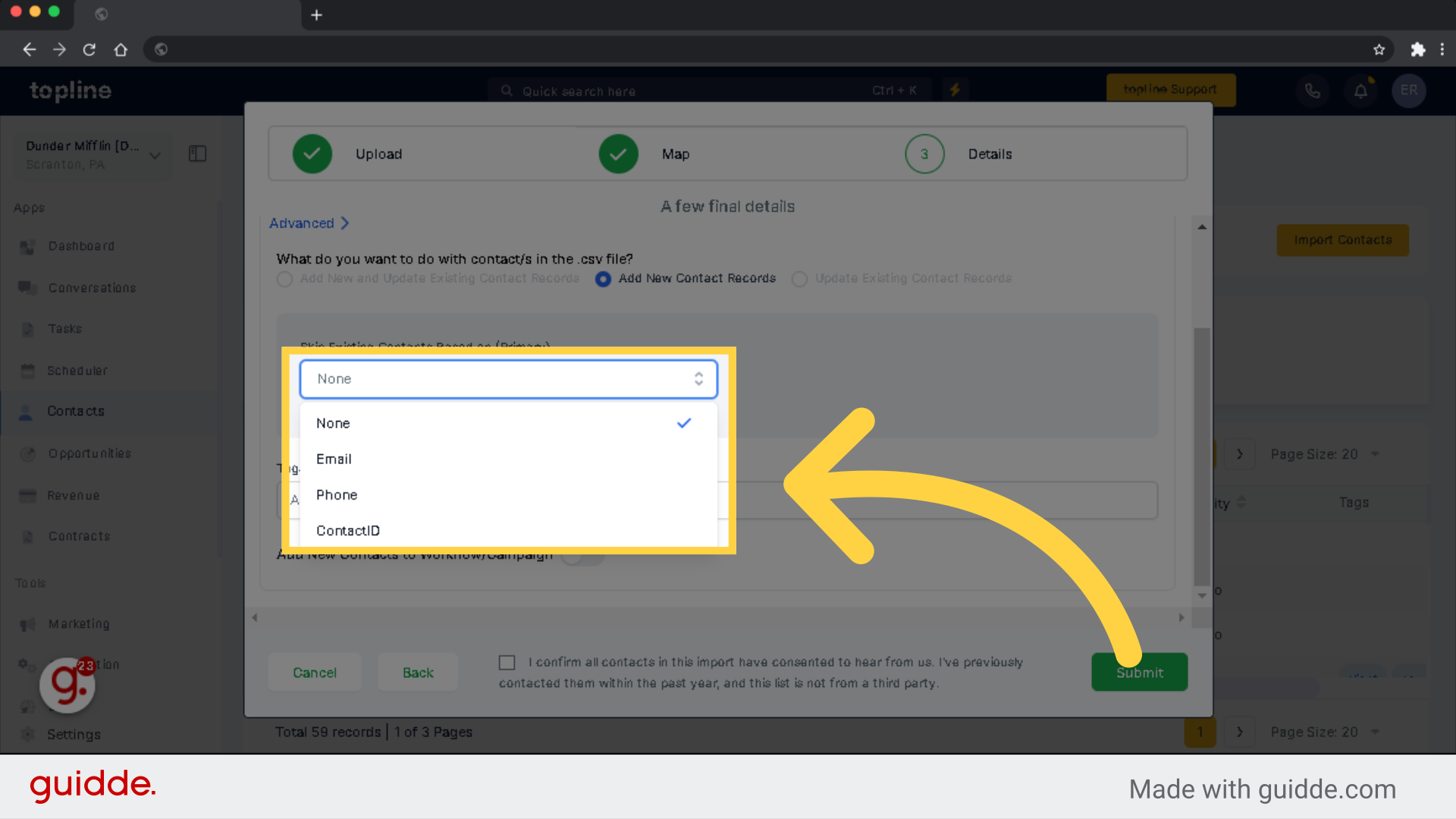Click the Marketing icon in sidebar
Image resolution: width=1456 pixels, height=819 pixels.
tap(27, 624)
